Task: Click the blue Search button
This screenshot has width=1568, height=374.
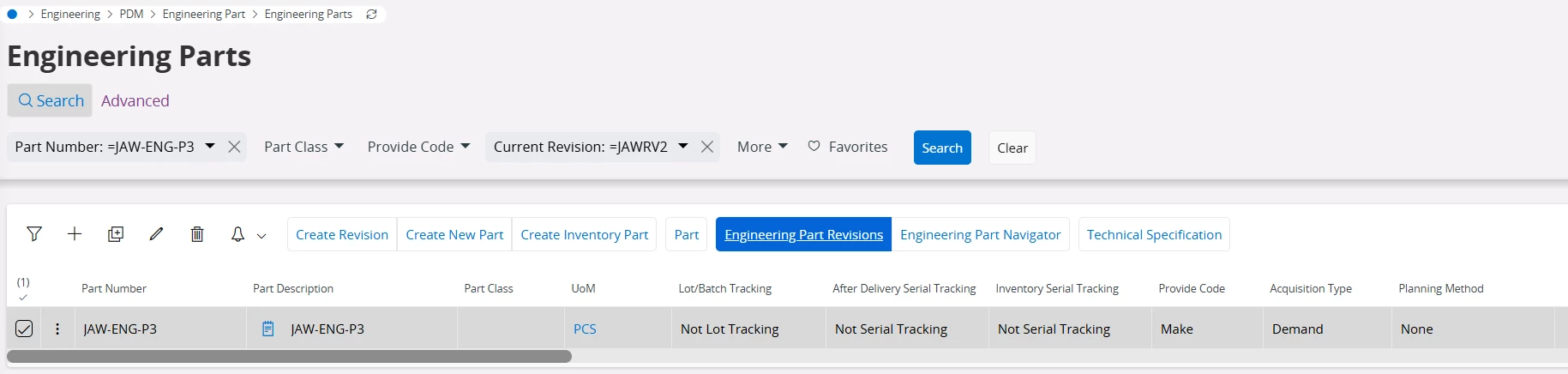Action: point(942,148)
